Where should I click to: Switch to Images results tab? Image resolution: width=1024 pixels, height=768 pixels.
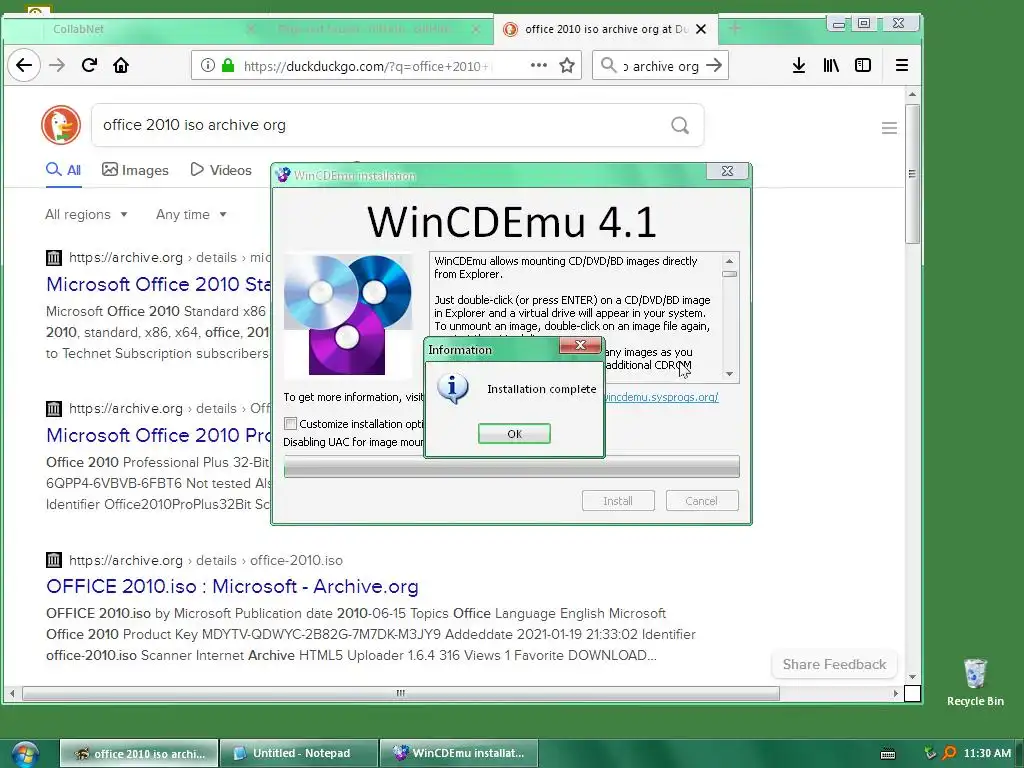click(135, 170)
